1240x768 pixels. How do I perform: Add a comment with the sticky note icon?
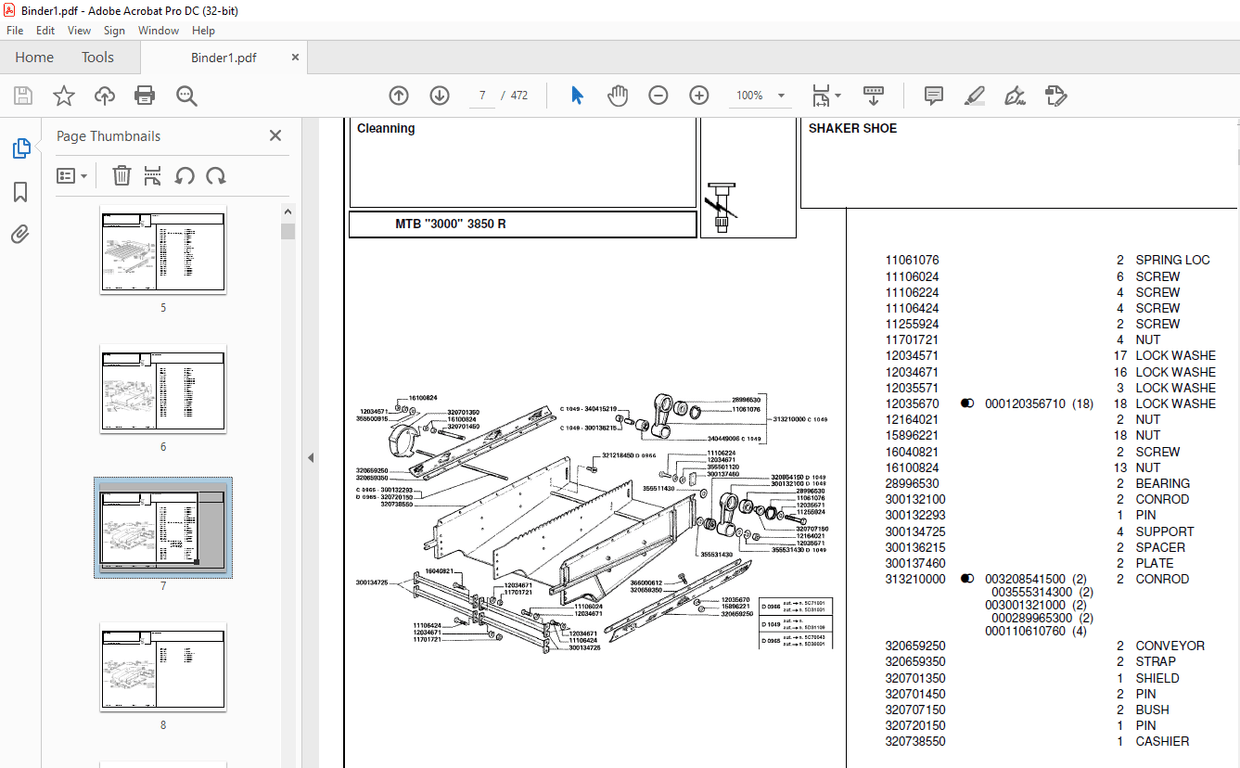coord(934,95)
